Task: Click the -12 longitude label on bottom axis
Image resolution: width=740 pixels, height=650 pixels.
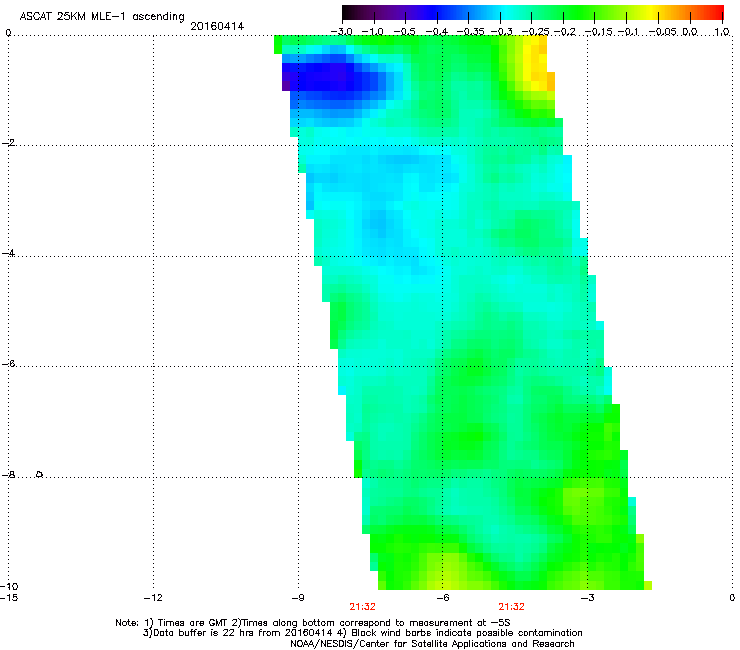Action: coord(153,598)
